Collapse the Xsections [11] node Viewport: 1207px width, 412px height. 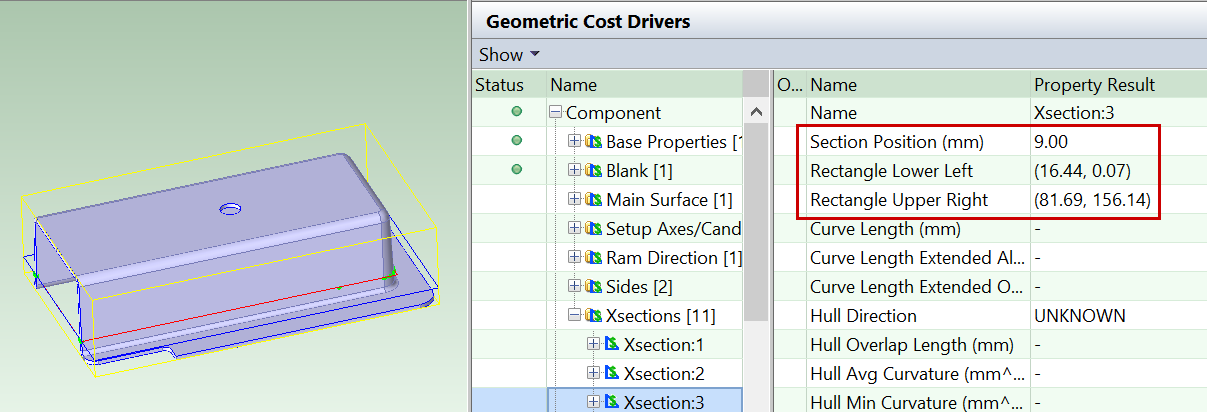point(575,316)
